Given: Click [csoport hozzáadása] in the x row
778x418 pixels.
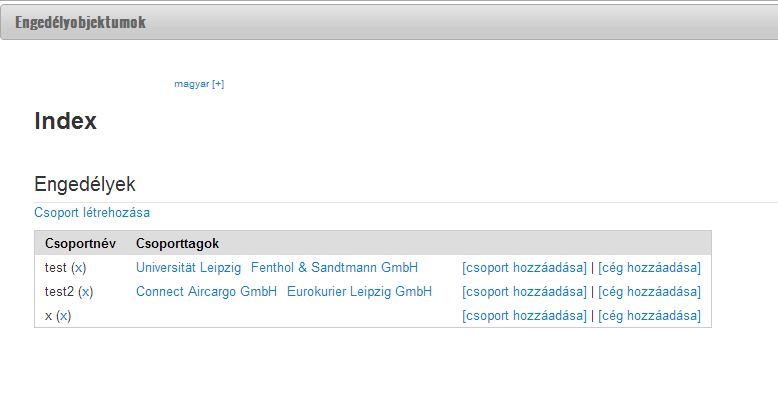Looking at the screenshot, I should pos(524,315).
